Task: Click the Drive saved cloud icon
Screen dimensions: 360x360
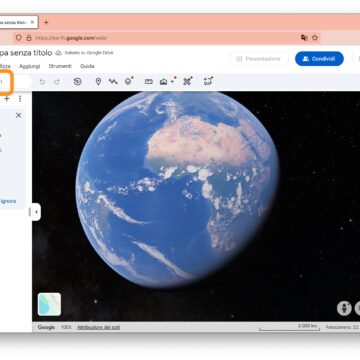Action: (x=59, y=53)
